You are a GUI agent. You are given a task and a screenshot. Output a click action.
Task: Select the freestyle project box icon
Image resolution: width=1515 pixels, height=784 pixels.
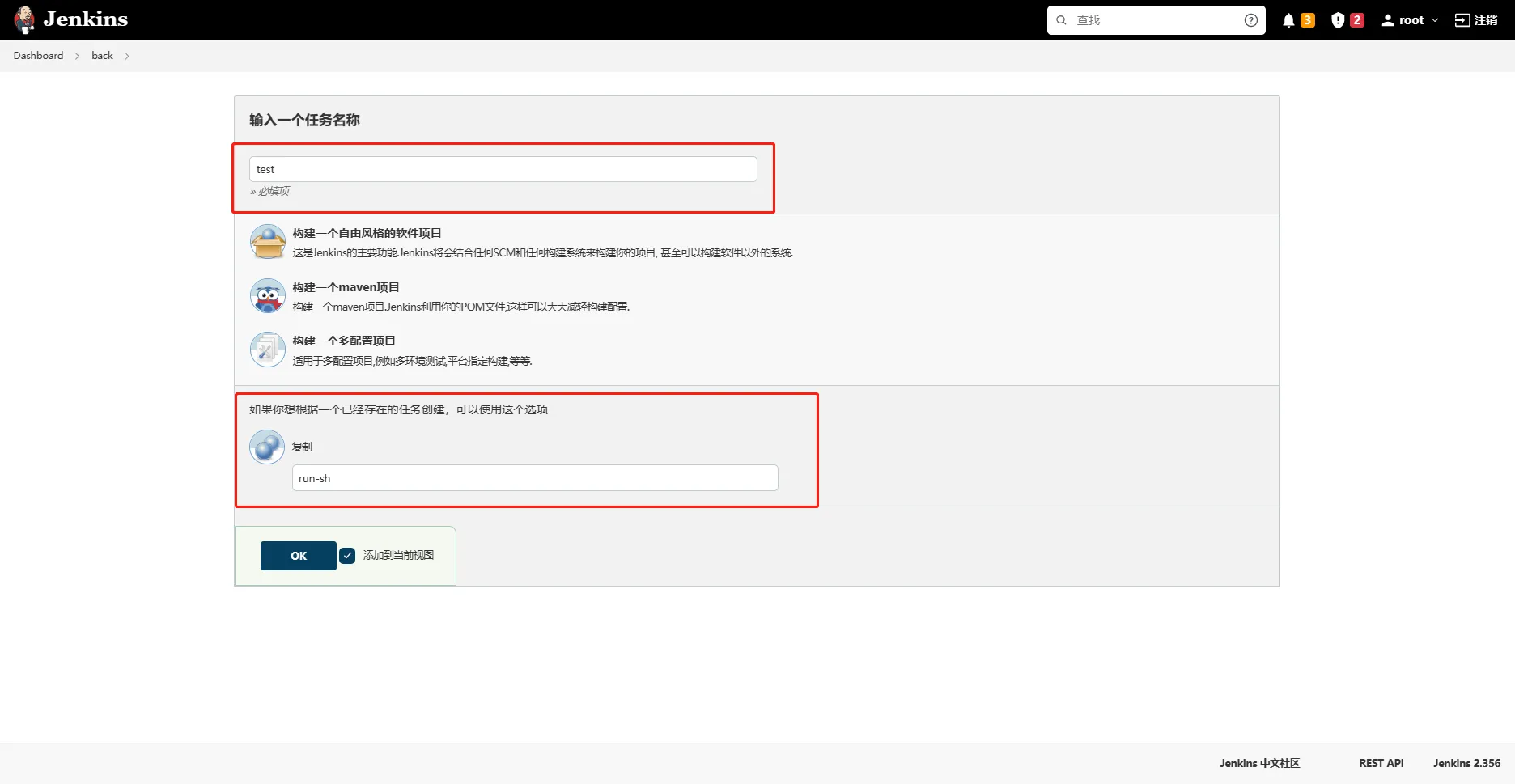coord(267,242)
